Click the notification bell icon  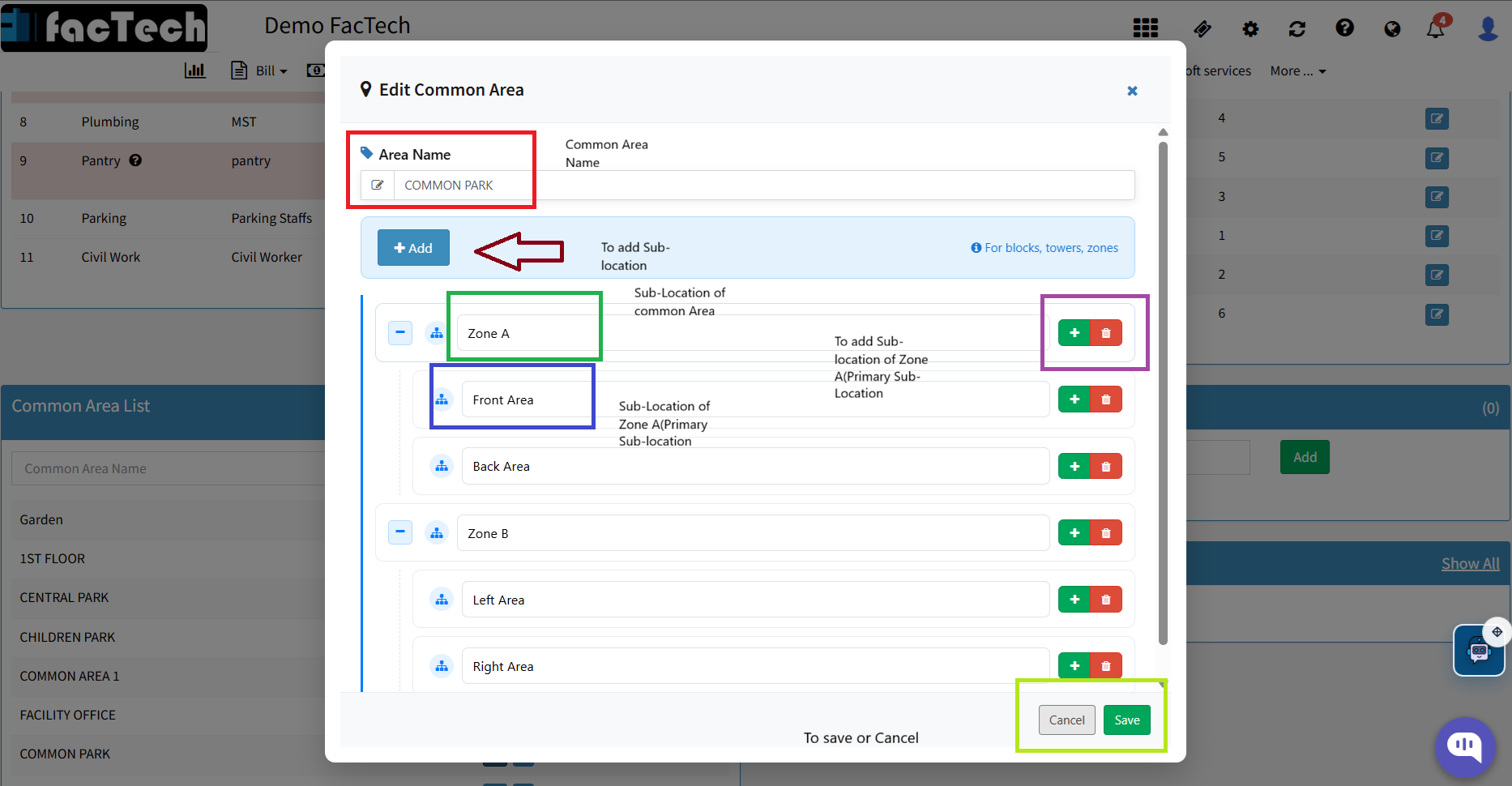(x=1435, y=29)
